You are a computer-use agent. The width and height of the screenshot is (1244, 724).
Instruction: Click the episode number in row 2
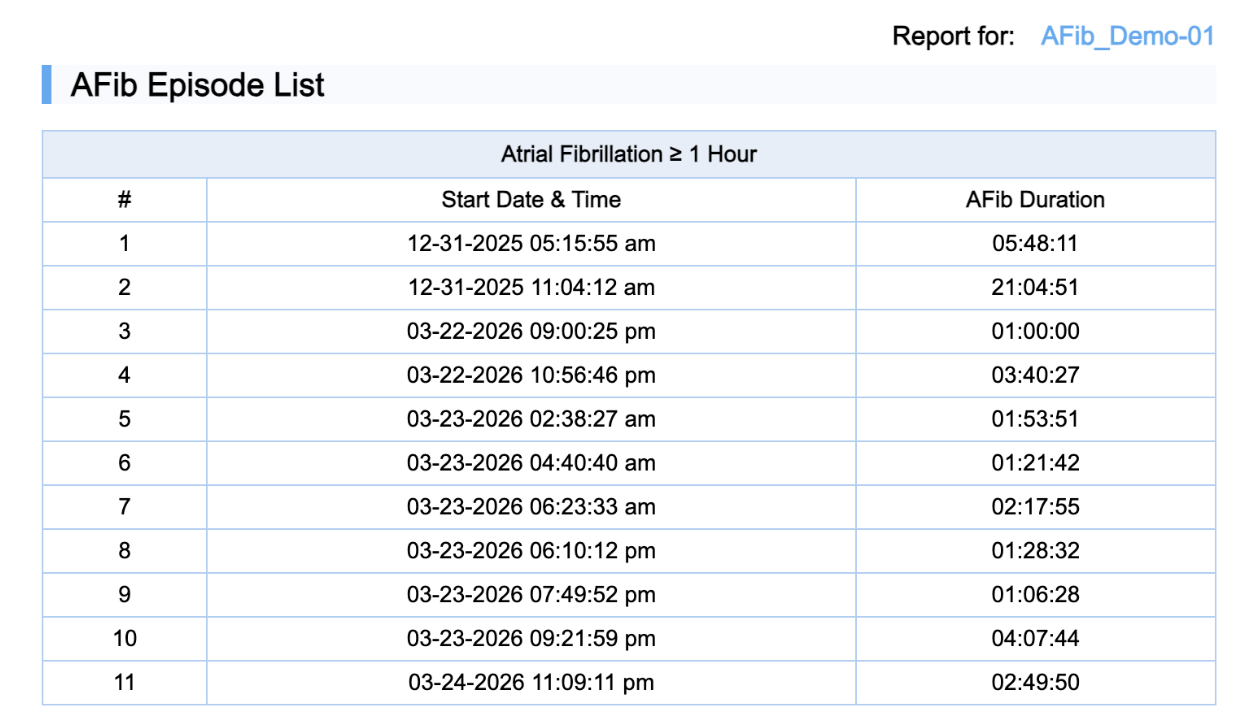click(124, 288)
